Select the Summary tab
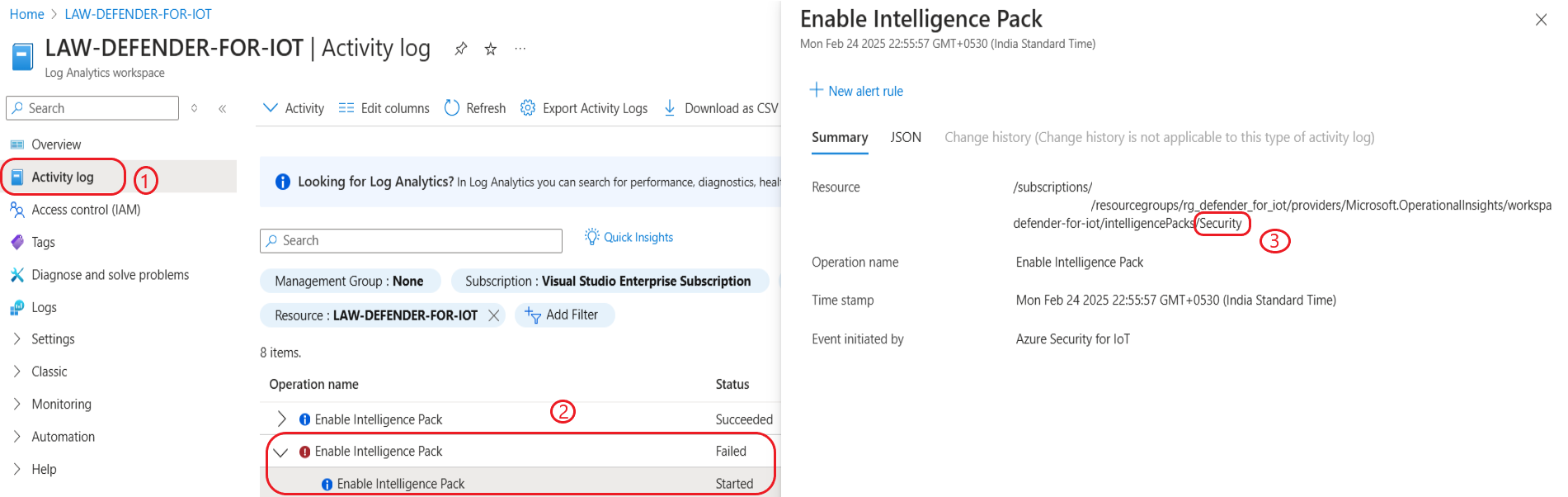Image resolution: width=1568 pixels, height=497 pixels. pos(840,137)
